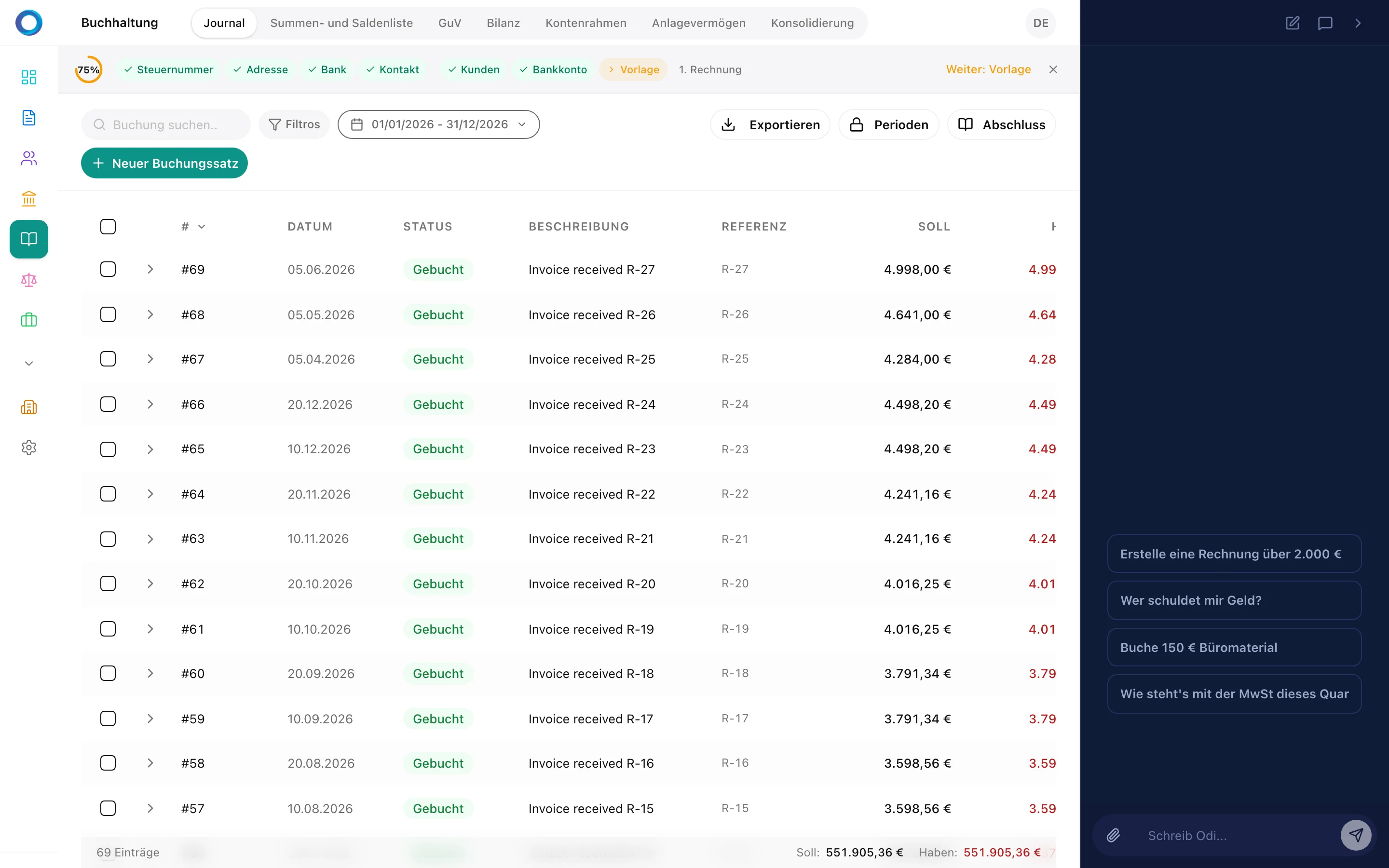The height and width of the screenshot is (868, 1389).
Task: Click the 75% onboarding progress circle
Action: [88, 69]
